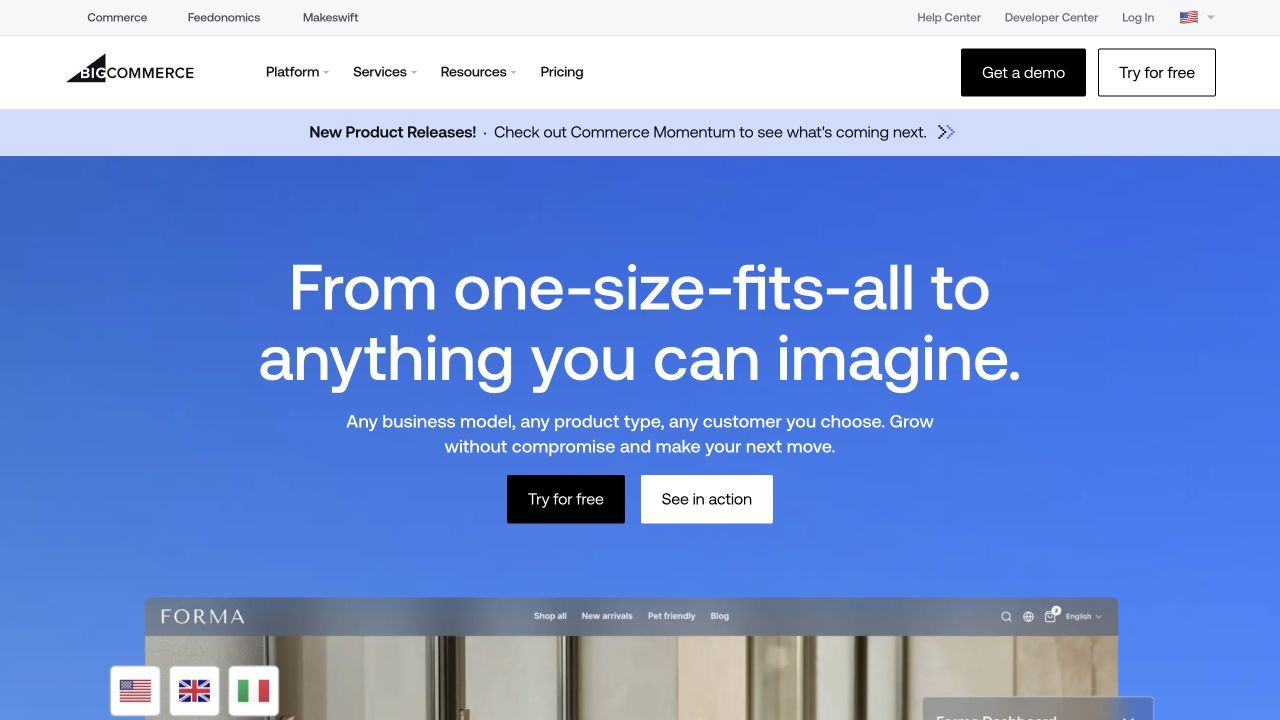The width and height of the screenshot is (1280, 720).
Task: Click the double-arrow icon in announcement banner
Action: 946,132
